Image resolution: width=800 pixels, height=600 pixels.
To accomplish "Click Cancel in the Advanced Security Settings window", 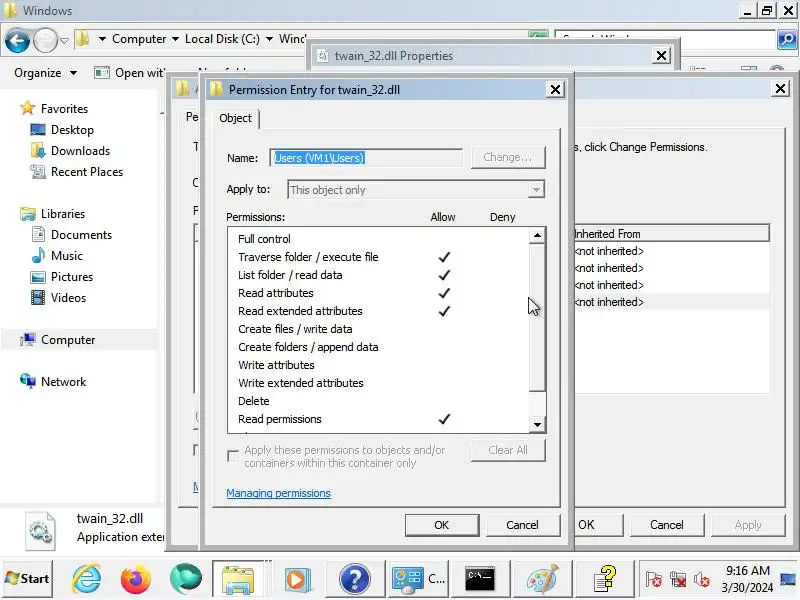I will [666, 525].
